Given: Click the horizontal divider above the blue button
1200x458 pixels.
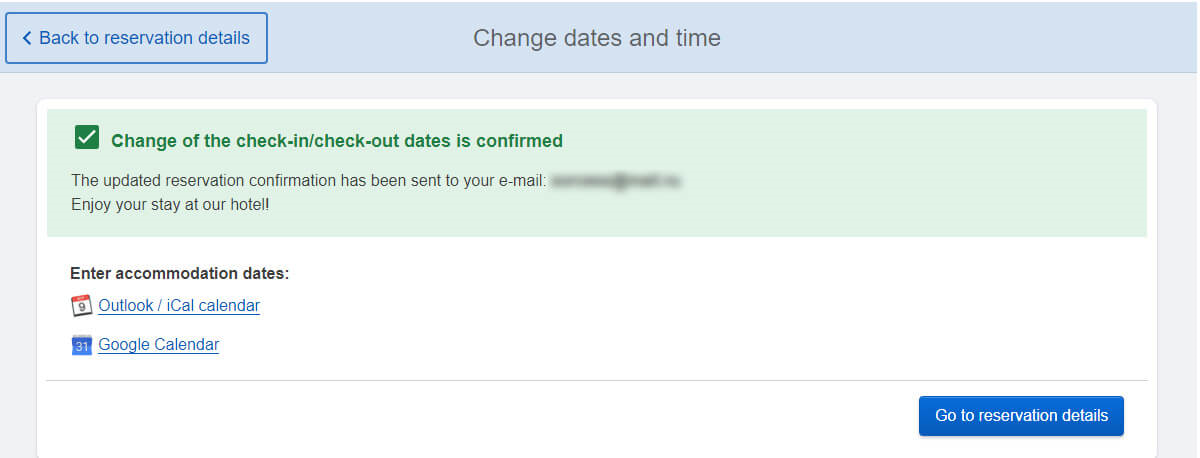Looking at the screenshot, I should pyautogui.click(x=597, y=380).
